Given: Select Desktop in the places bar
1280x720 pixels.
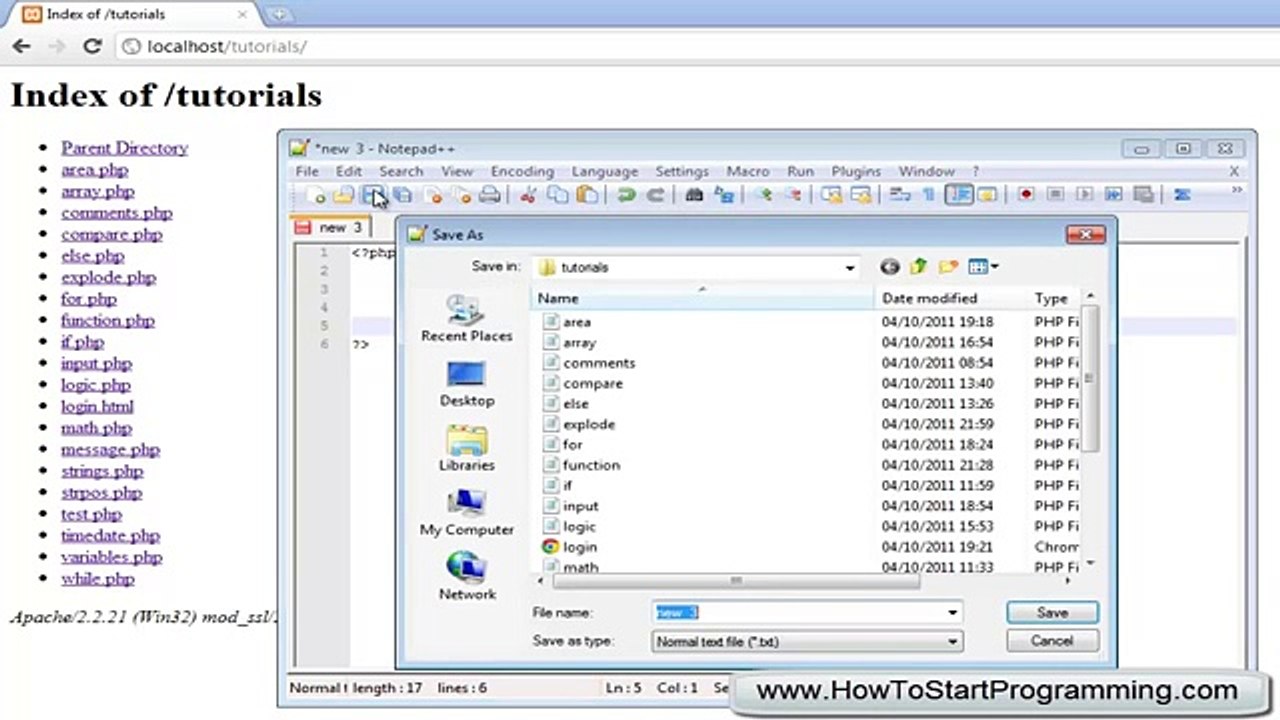Looking at the screenshot, I should (x=467, y=384).
